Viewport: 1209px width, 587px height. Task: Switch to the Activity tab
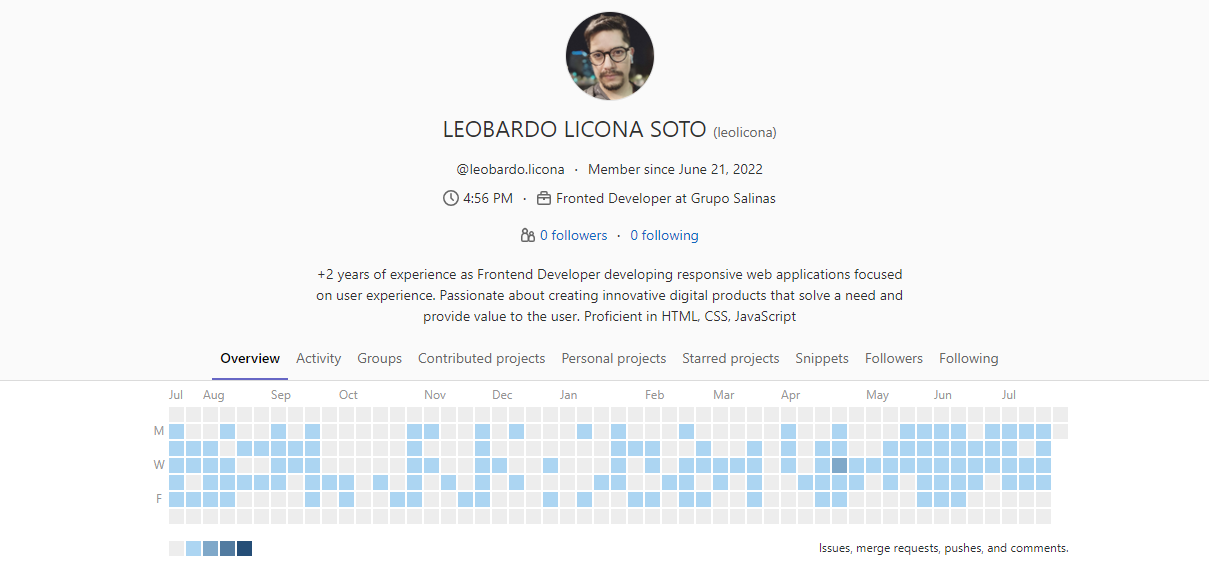318,358
